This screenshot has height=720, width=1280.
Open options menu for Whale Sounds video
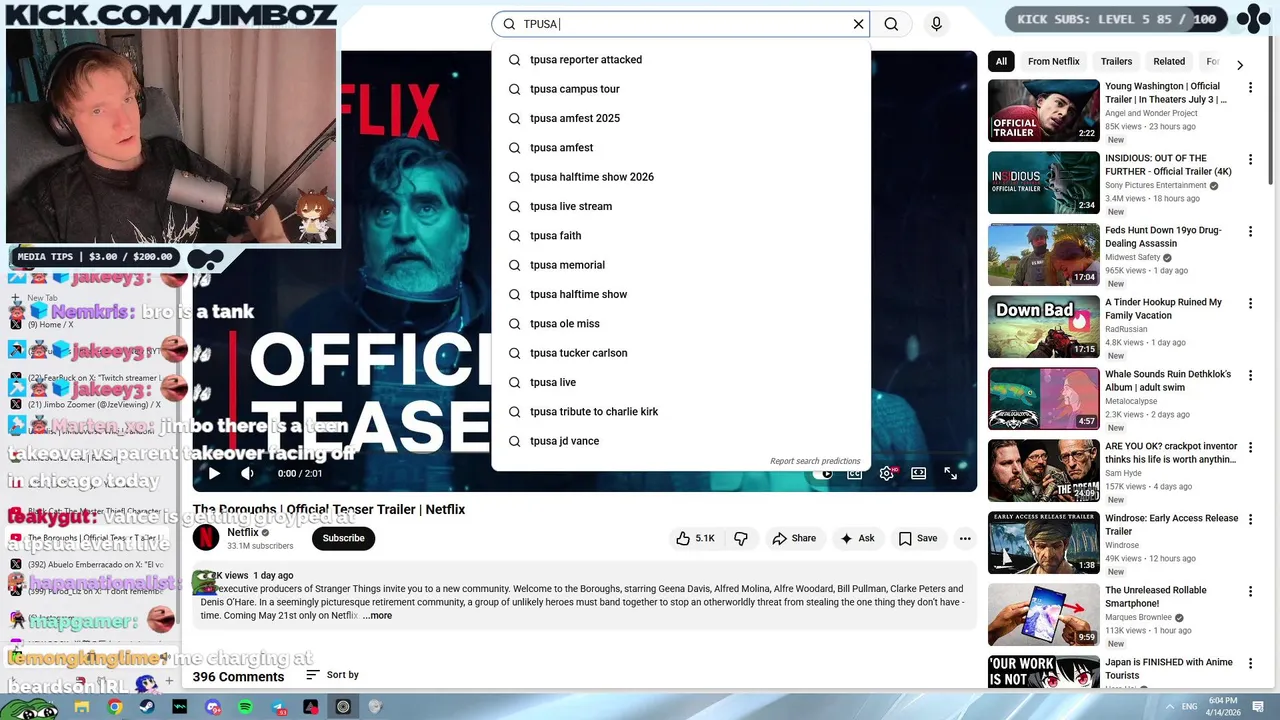[x=1250, y=376]
